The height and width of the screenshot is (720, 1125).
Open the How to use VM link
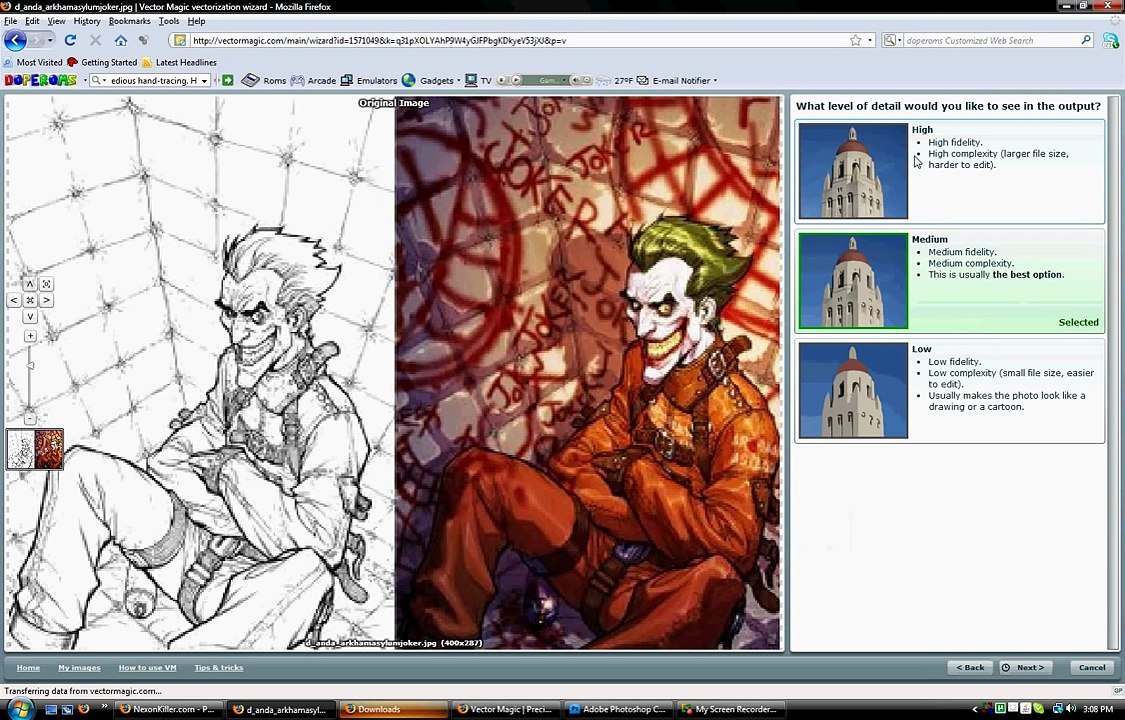[x=147, y=668]
